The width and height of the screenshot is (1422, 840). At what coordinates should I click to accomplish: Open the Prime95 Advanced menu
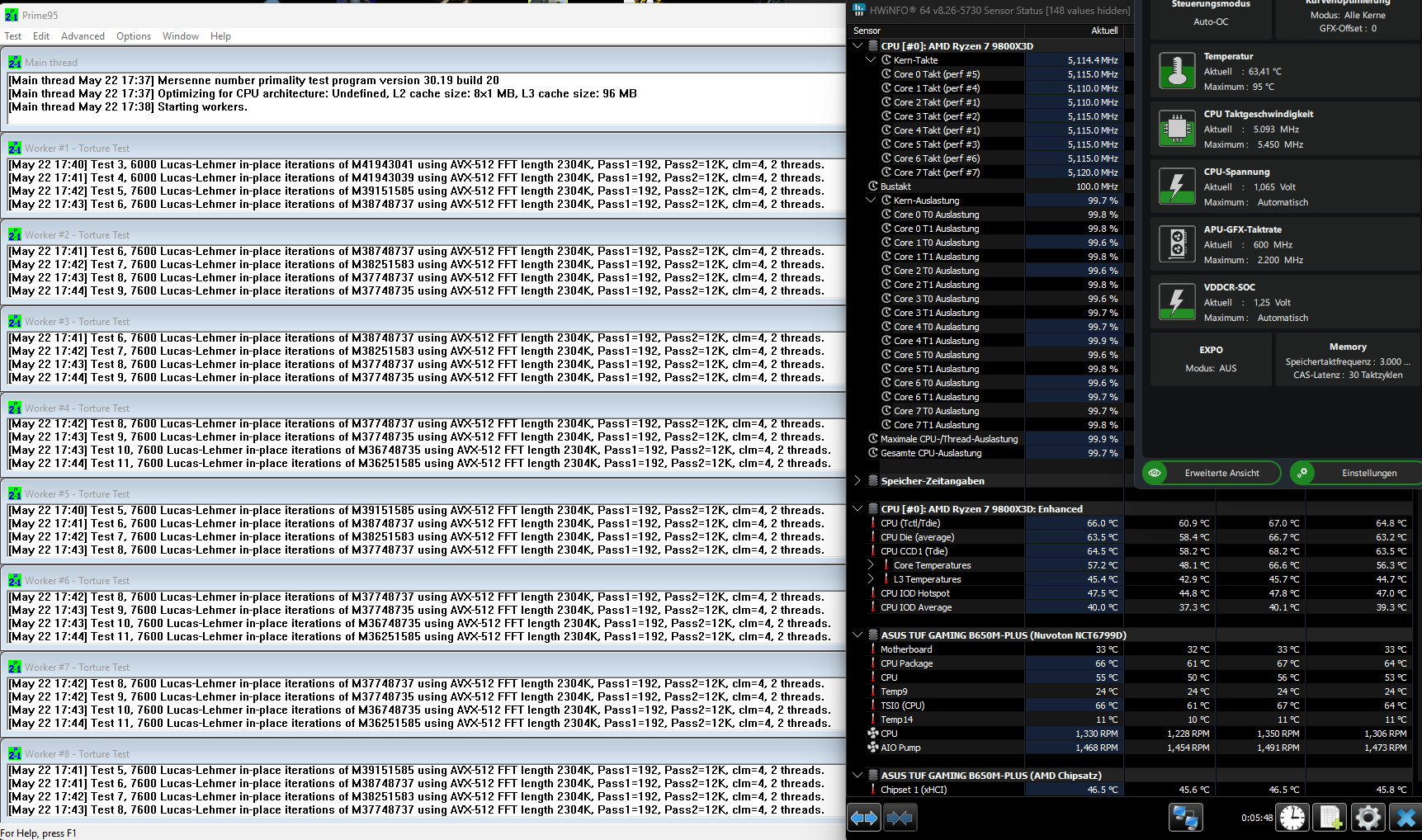83,36
